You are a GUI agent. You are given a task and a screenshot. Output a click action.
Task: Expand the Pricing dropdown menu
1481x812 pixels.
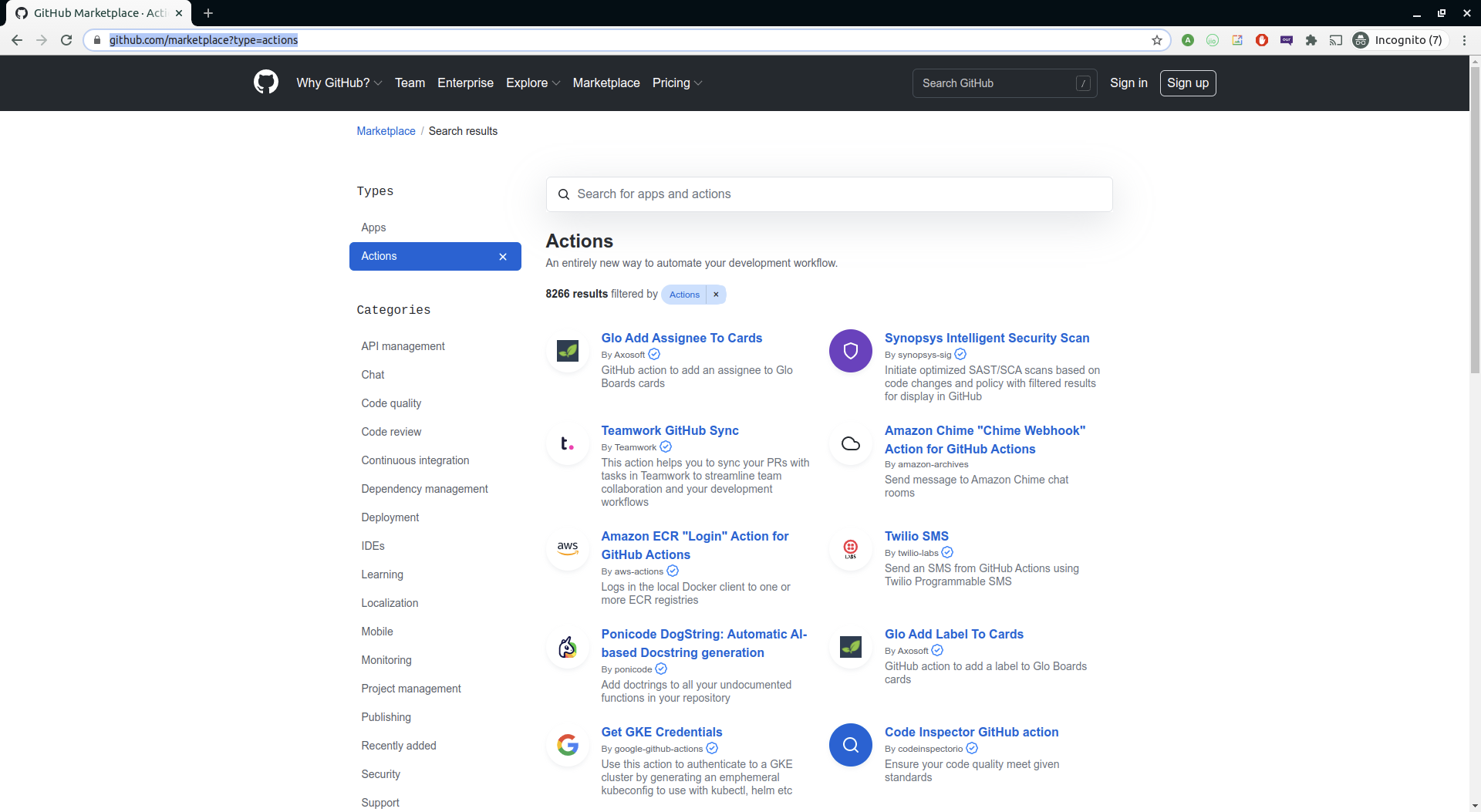point(677,83)
